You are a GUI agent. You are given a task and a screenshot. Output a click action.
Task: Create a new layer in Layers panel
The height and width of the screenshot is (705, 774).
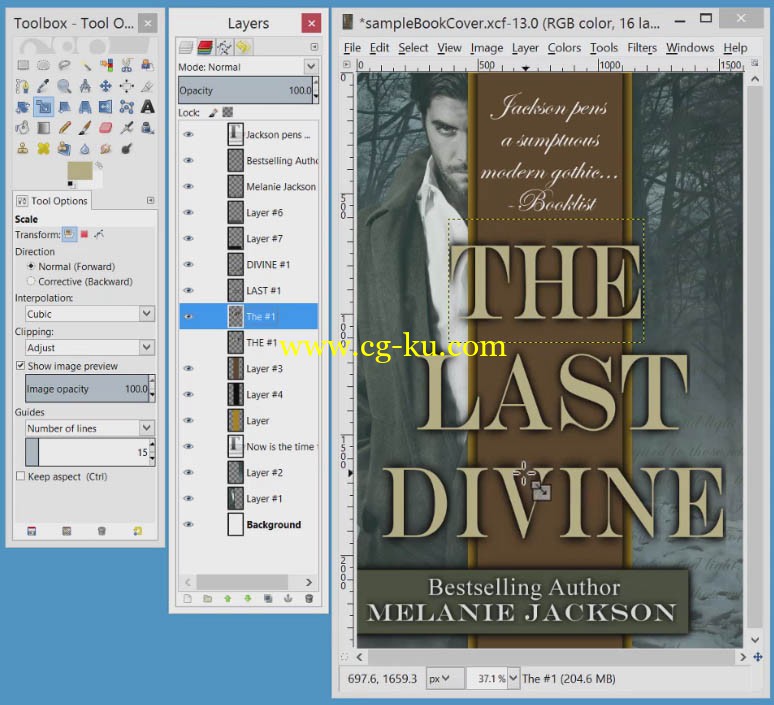(188, 598)
